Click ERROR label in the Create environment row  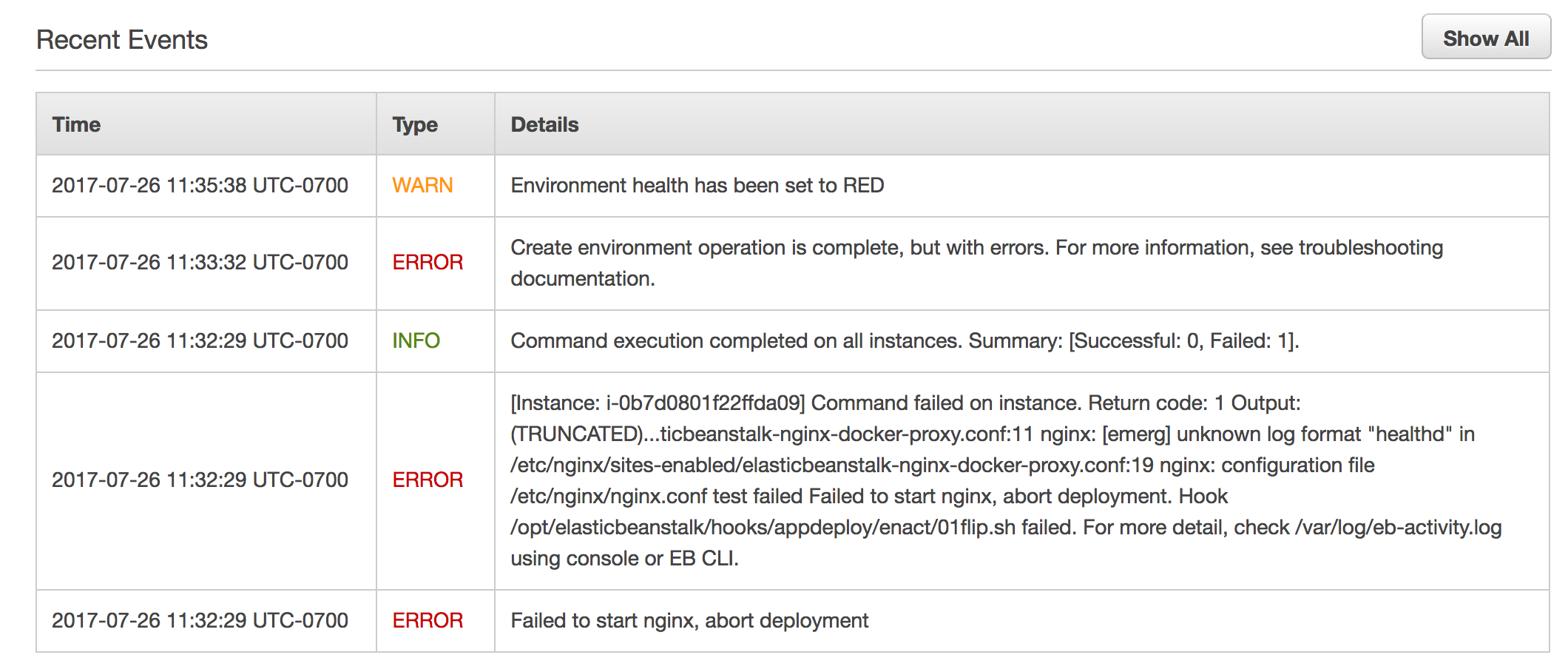click(x=428, y=262)
